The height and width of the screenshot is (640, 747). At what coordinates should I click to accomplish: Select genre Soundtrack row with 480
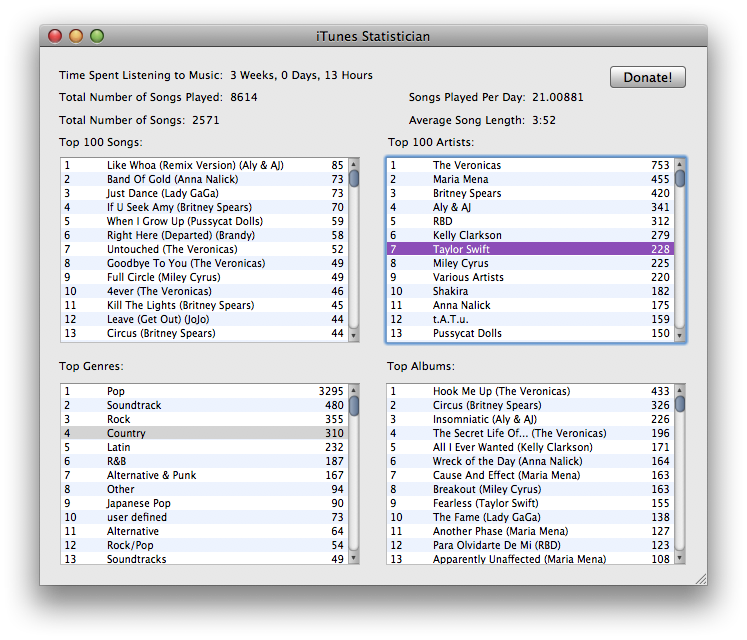click(205, 405)
